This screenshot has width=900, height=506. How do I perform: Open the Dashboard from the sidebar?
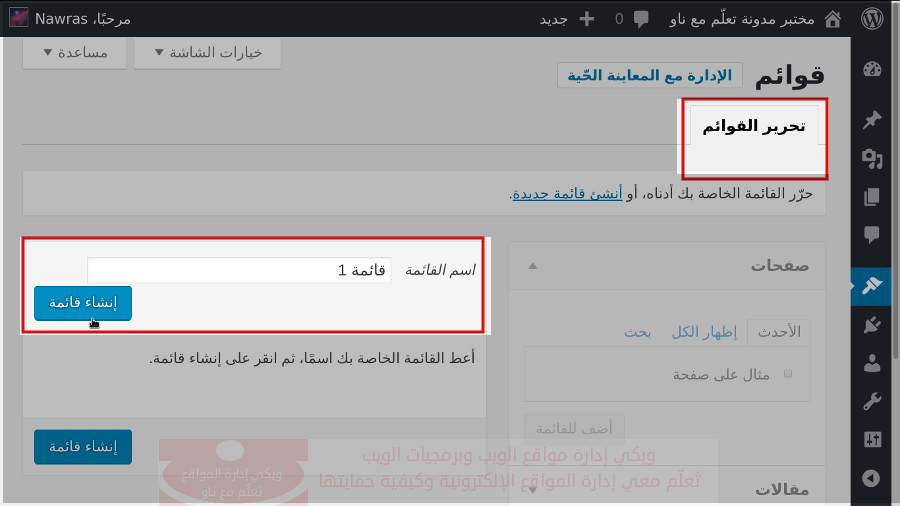(x=871, y=70)
